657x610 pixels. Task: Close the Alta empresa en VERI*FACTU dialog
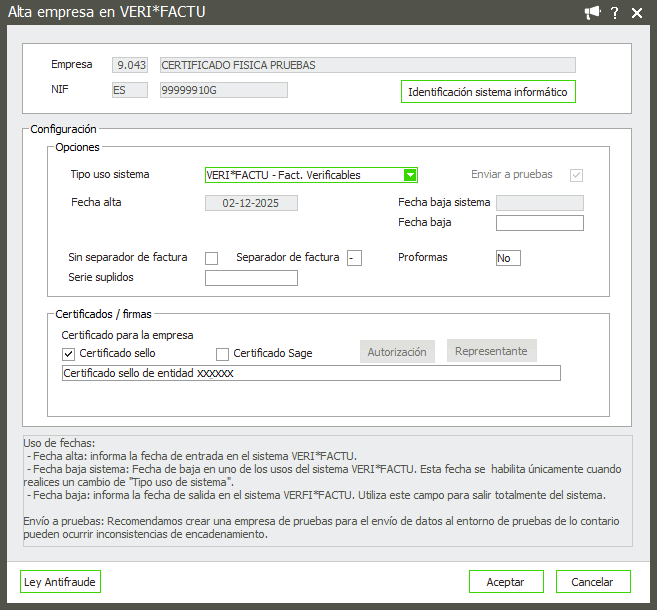click(x=639, y=12)
